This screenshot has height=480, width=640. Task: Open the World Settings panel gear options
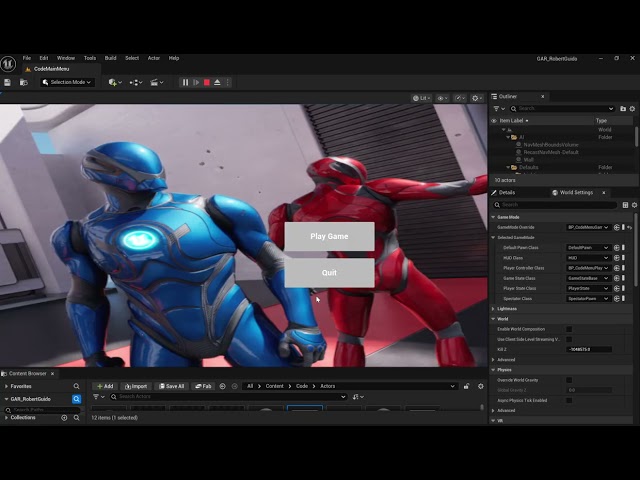(x=634, y=205)
